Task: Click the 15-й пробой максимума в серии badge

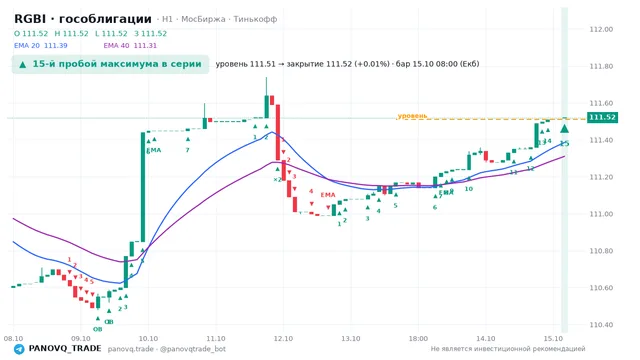Action: (110, 64)
